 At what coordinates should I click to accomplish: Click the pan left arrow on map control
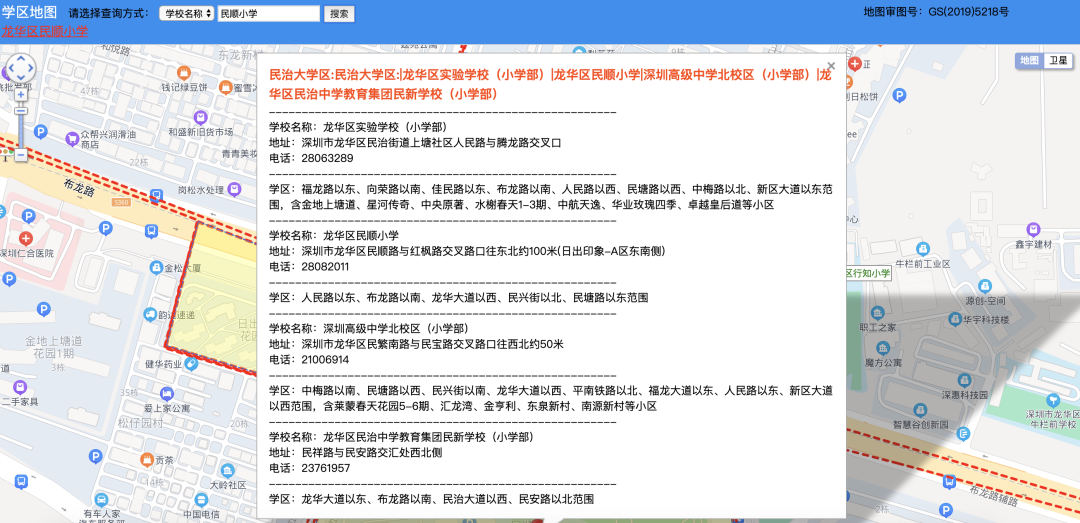pyautogui.click(x=12, y=69)
